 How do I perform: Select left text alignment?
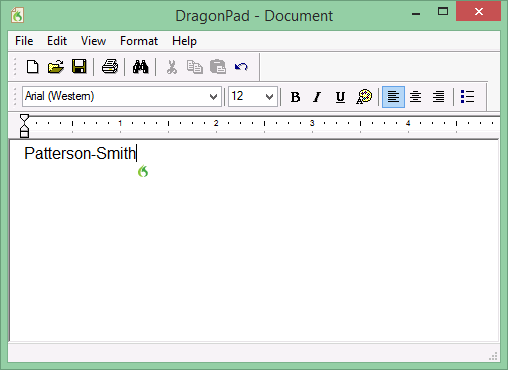point(393,97)
